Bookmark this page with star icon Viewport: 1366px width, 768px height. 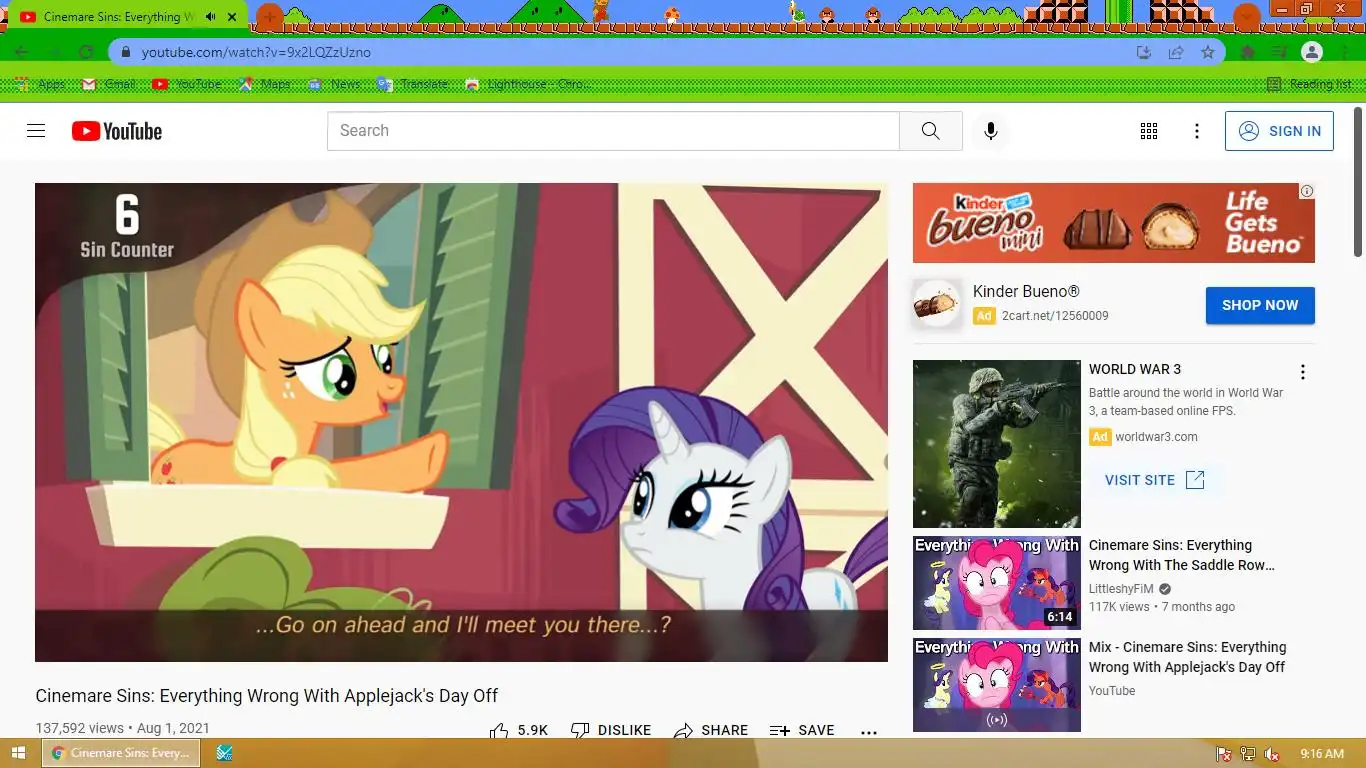[x=1208, y=52]
